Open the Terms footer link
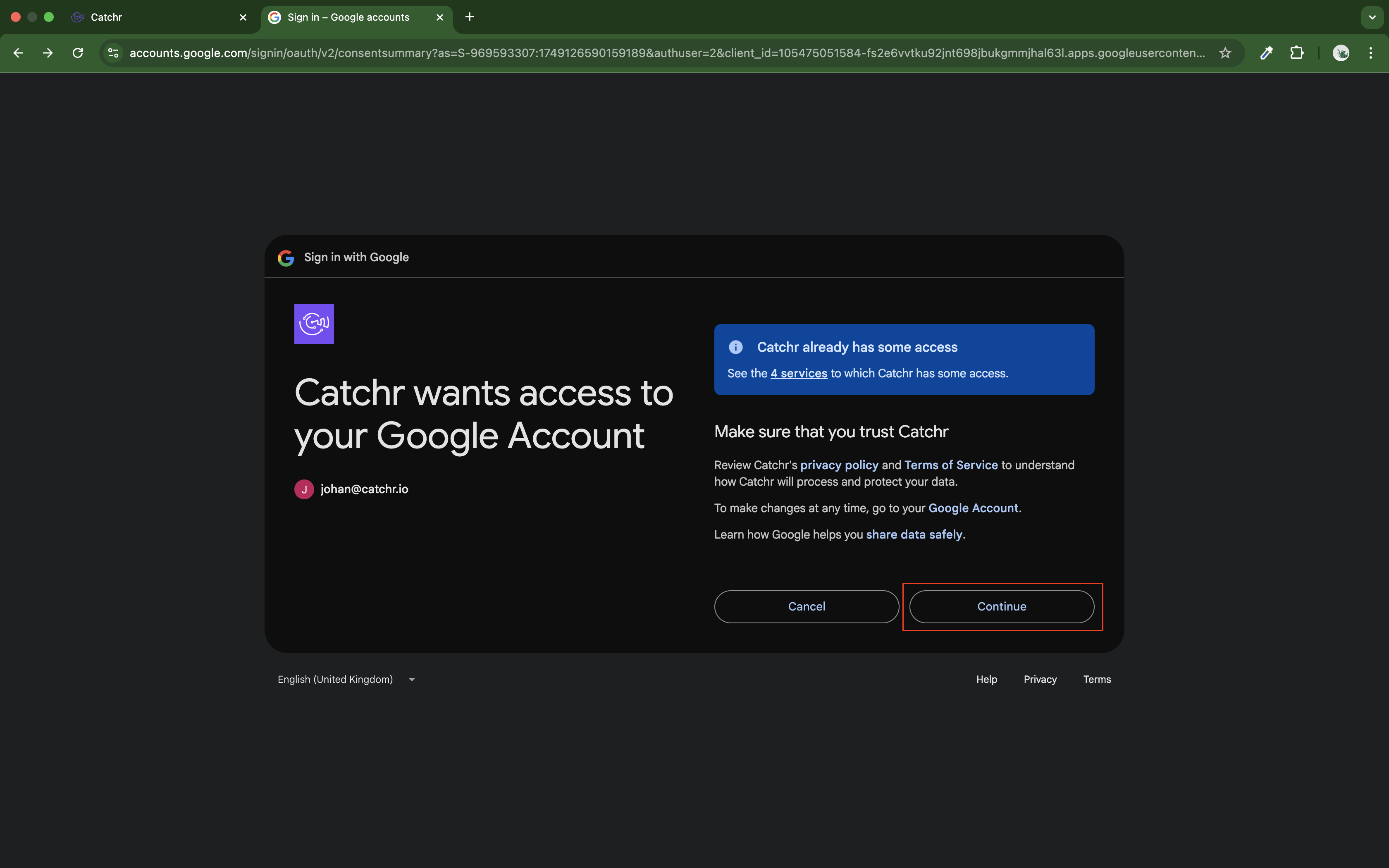 [1097, 679]
